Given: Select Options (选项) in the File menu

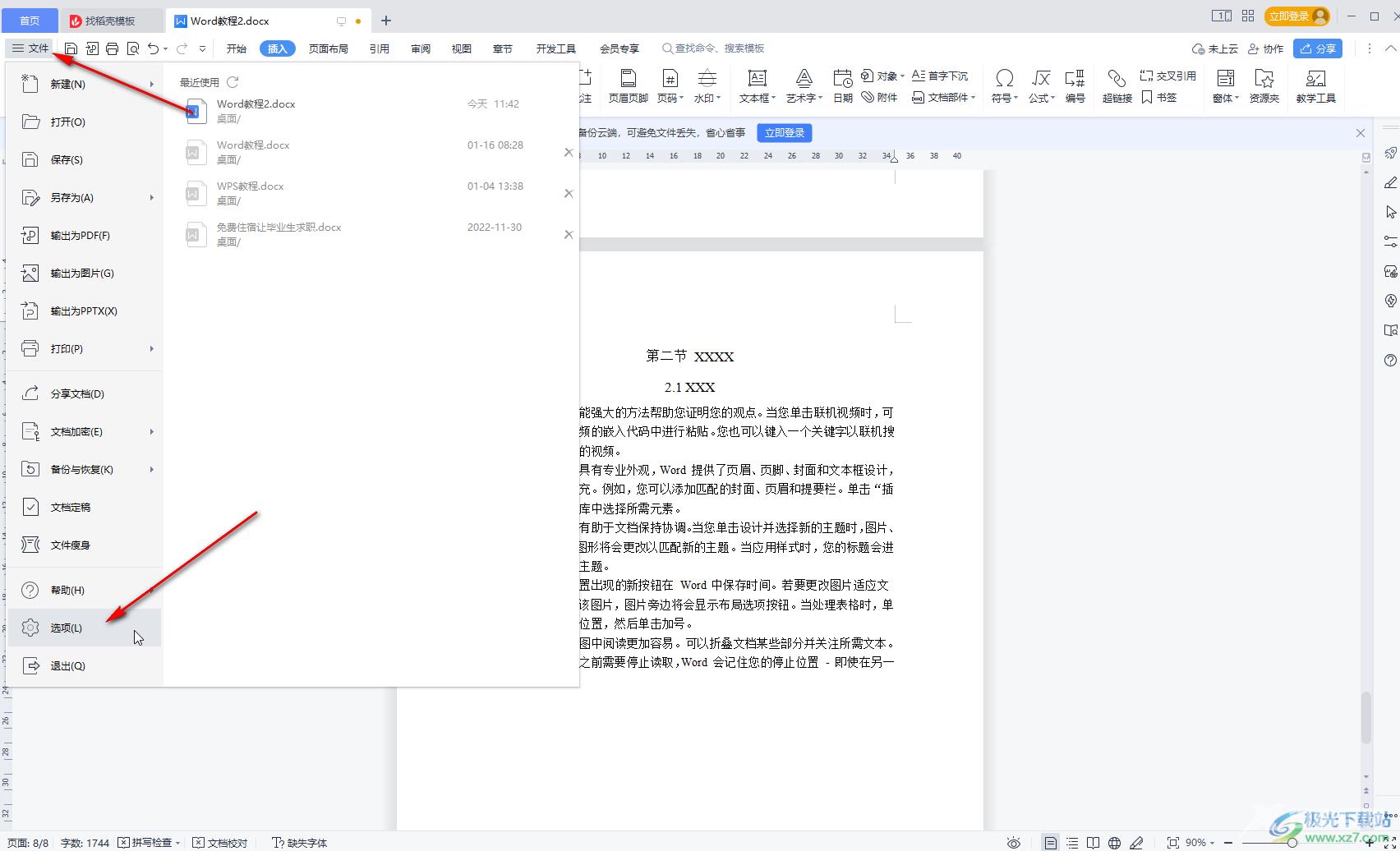Looking at the screenshot, I should click(84, 628).
